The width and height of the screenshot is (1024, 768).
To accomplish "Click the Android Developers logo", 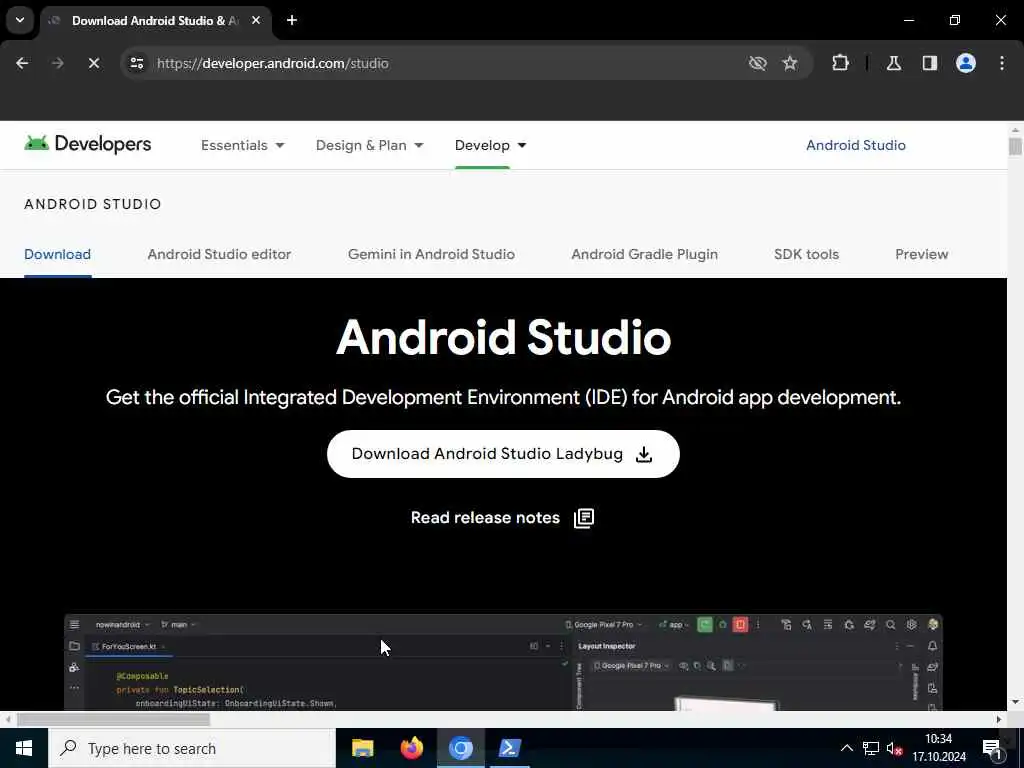I will (88, 144).
